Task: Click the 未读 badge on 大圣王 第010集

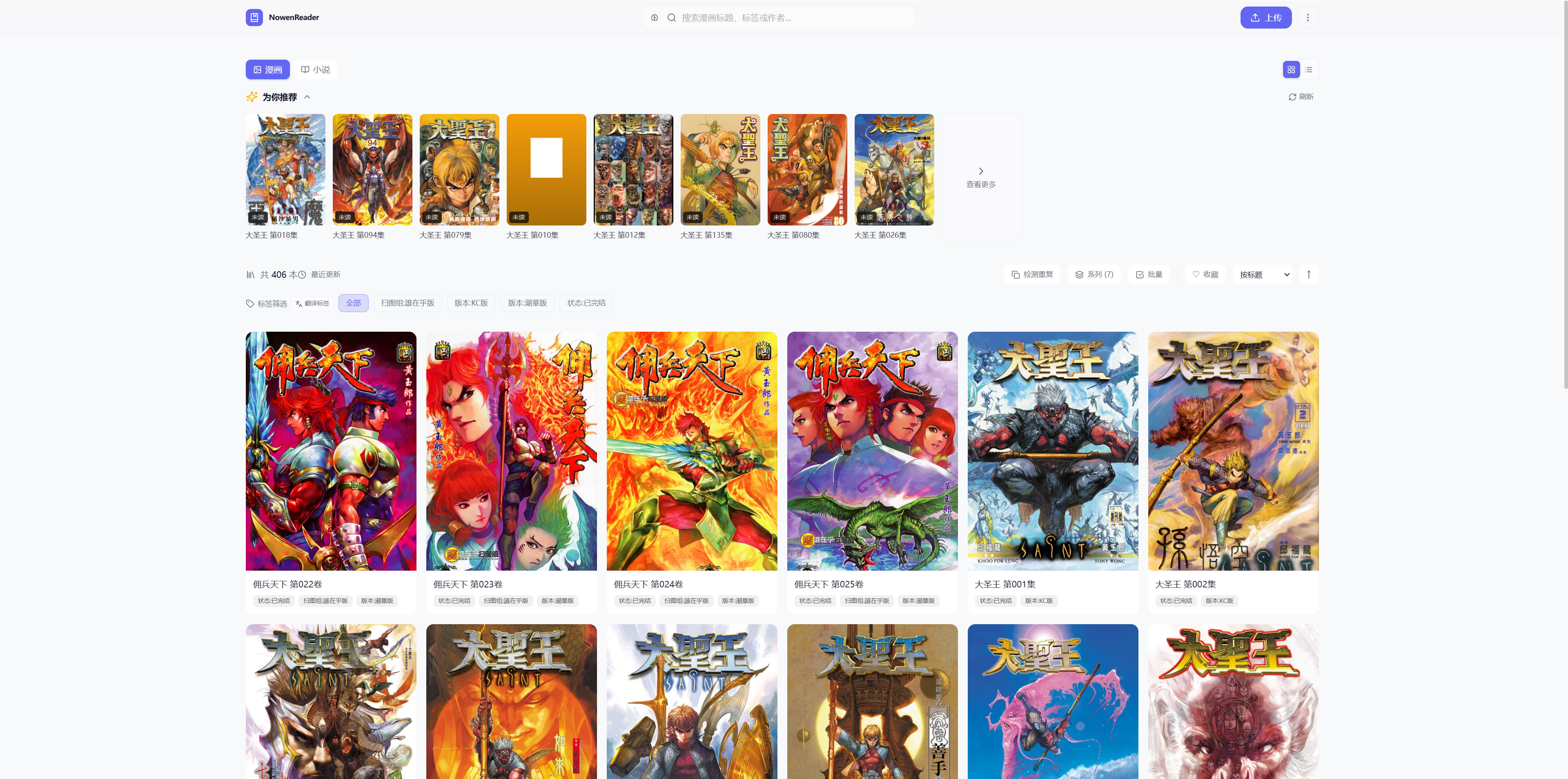Action: (x=519, y=217)
